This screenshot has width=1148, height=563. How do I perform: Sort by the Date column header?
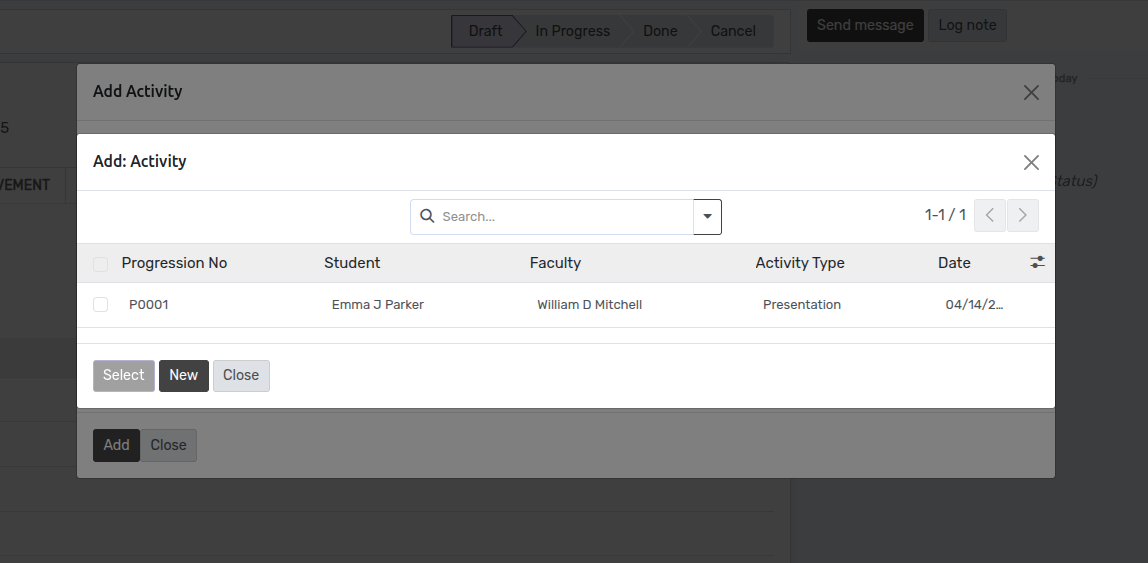click(x=954, y=263)
